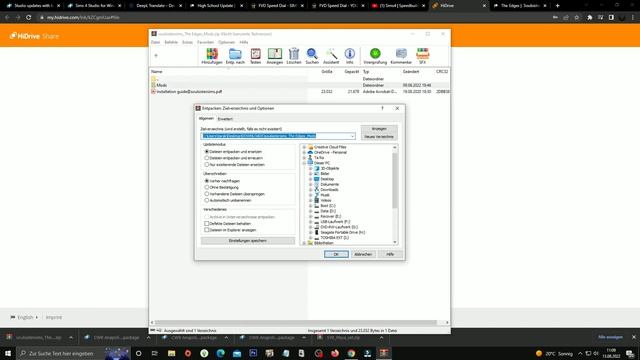This screenshot has height=360, width=640.
Task: Select Automatisch umbenennen option
Action: 207,200
